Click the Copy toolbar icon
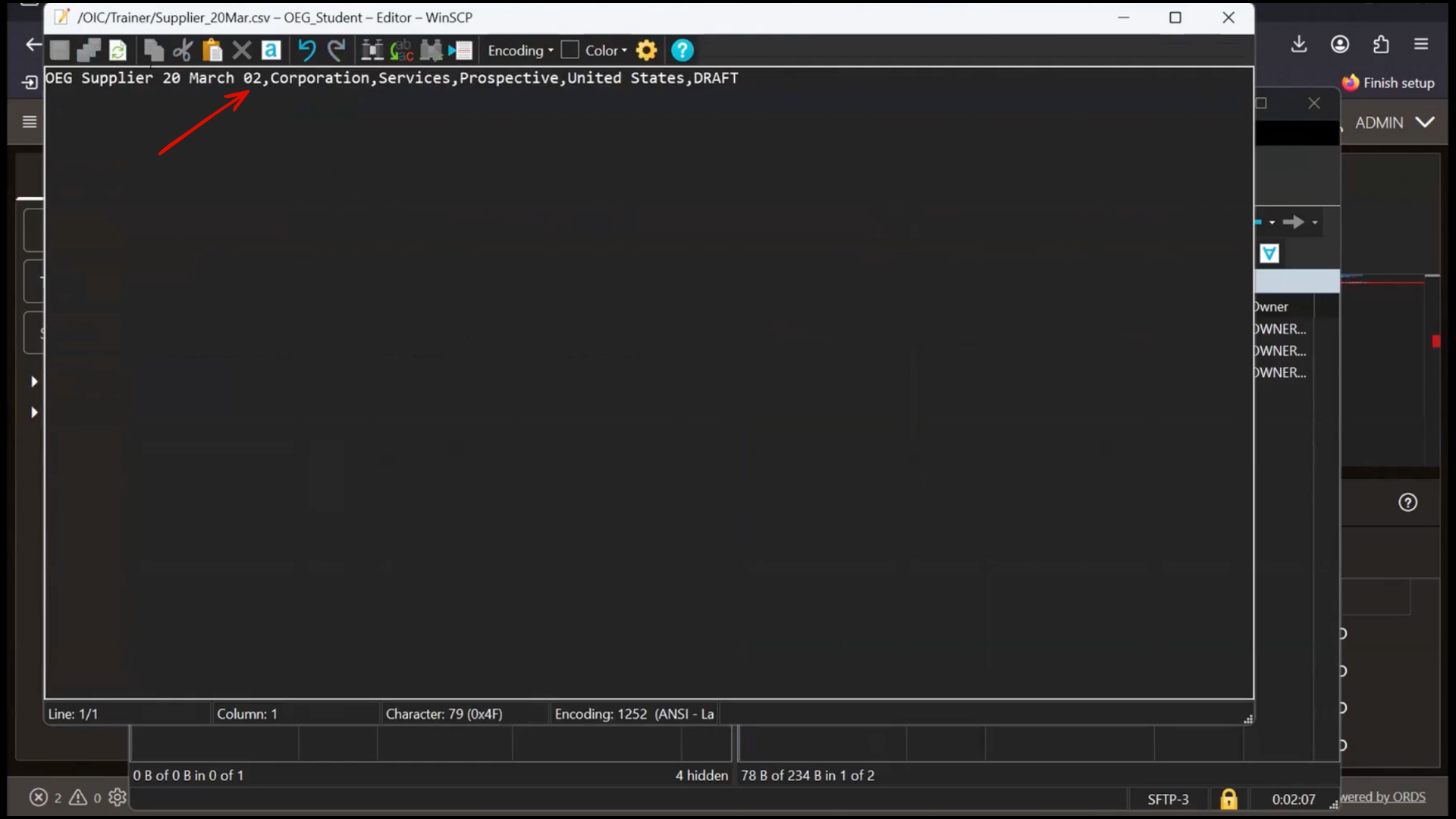 click(x=153, y=50)
